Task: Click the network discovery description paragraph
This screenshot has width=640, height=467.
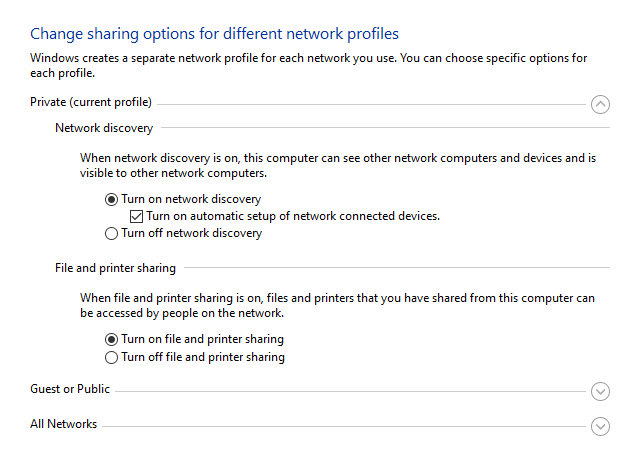Action: point(338,166)
